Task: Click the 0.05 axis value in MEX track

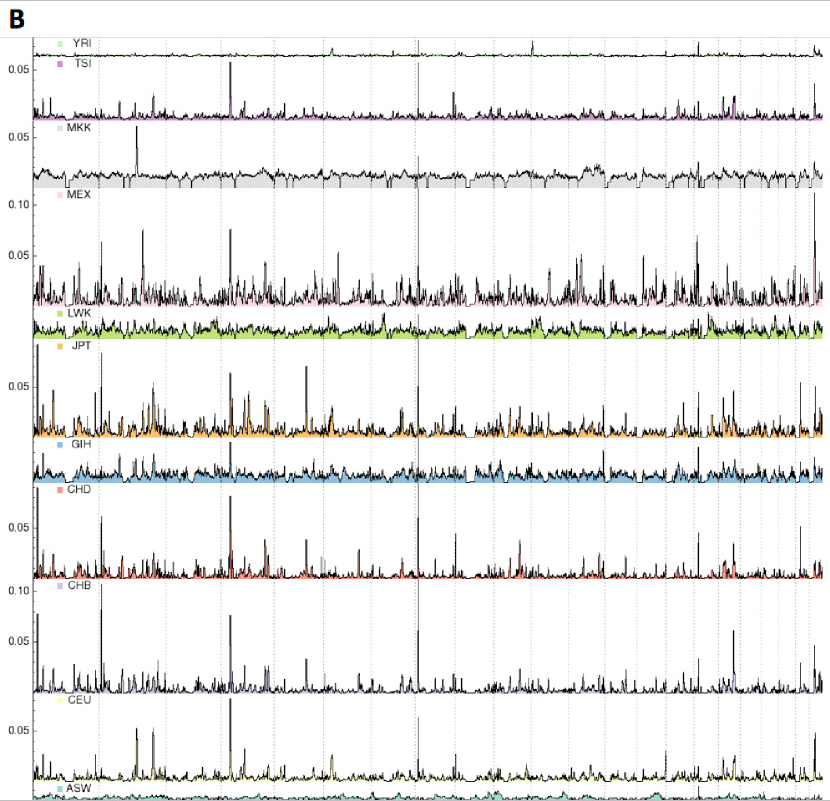Action: [x=19, y=255]
